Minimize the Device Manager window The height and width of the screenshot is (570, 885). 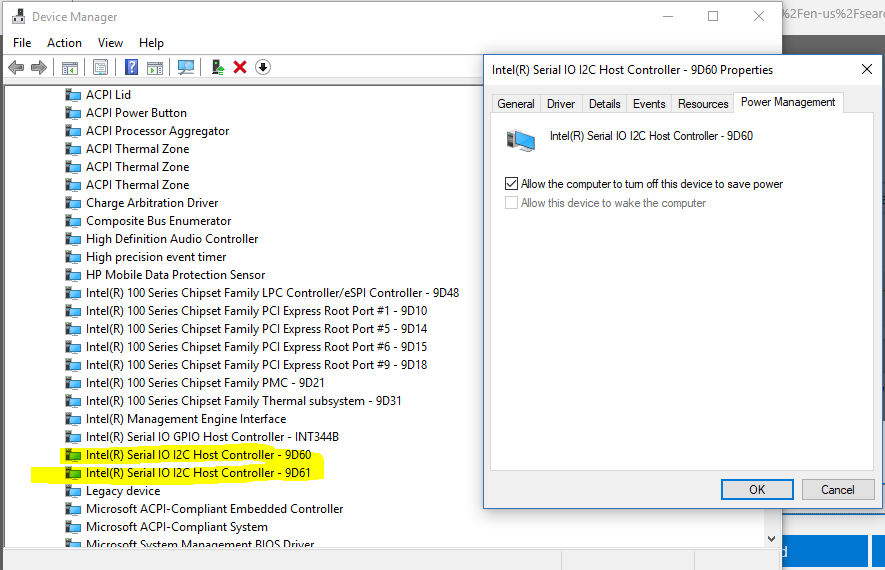point(668,16)
